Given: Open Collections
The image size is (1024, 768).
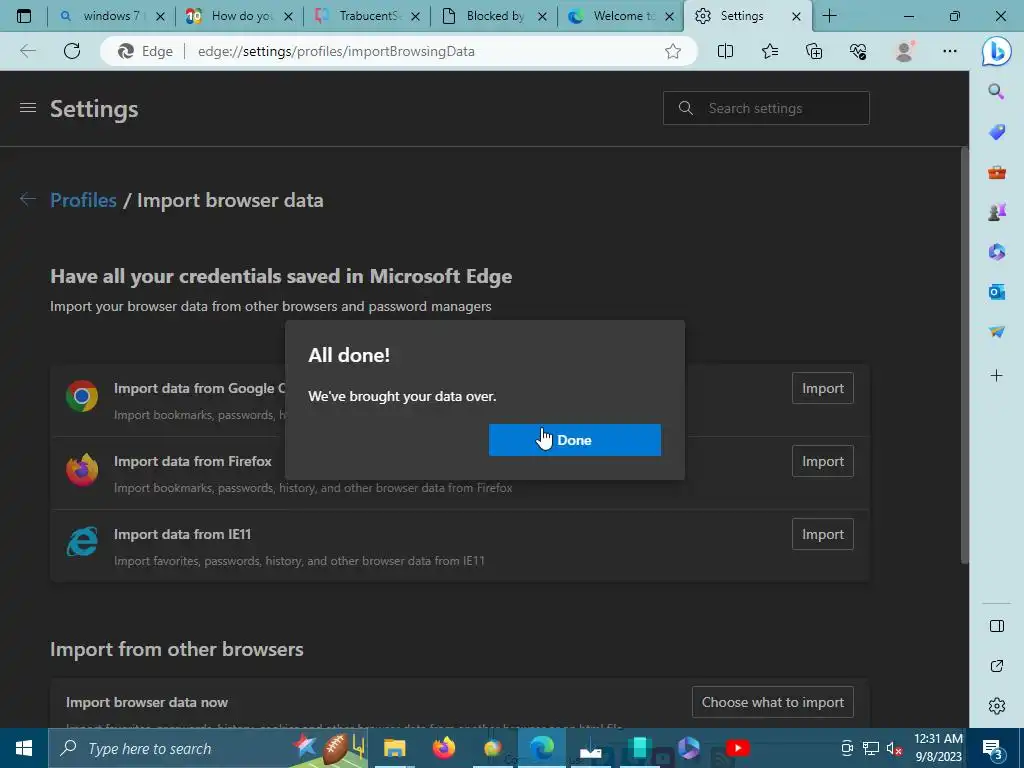Looking at the screenshot, I should [x=814, y=51].
